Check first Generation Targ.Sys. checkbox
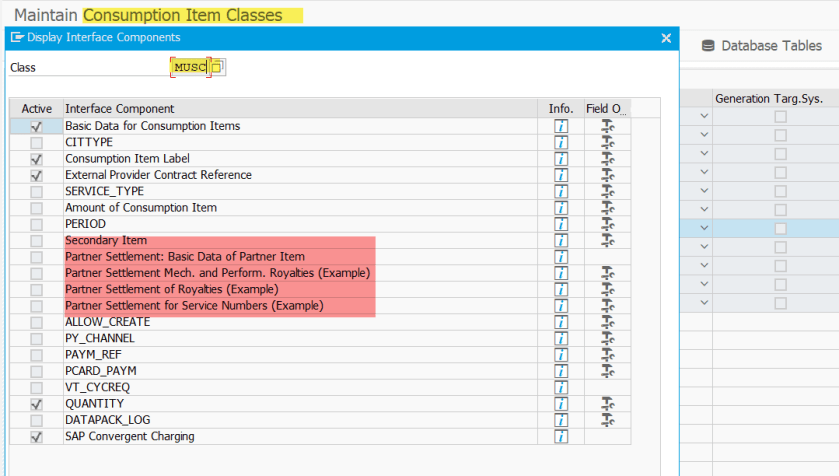Viewport: 839px width, 476px height. point(781,116)
